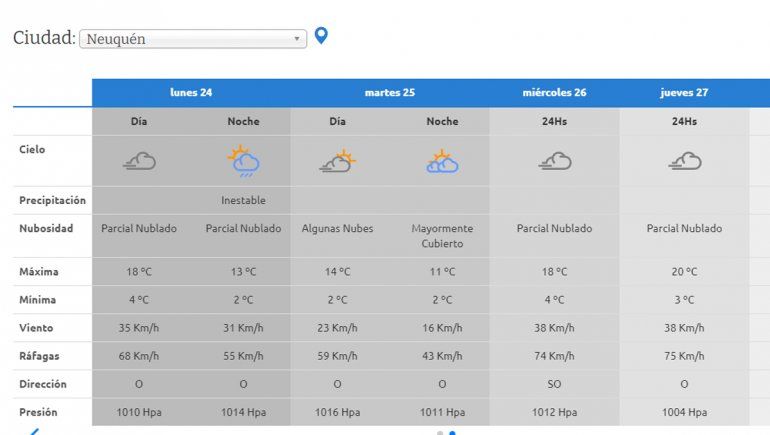Click the blue active pagination dot
770x435 pixels.
tap(452, 433)
